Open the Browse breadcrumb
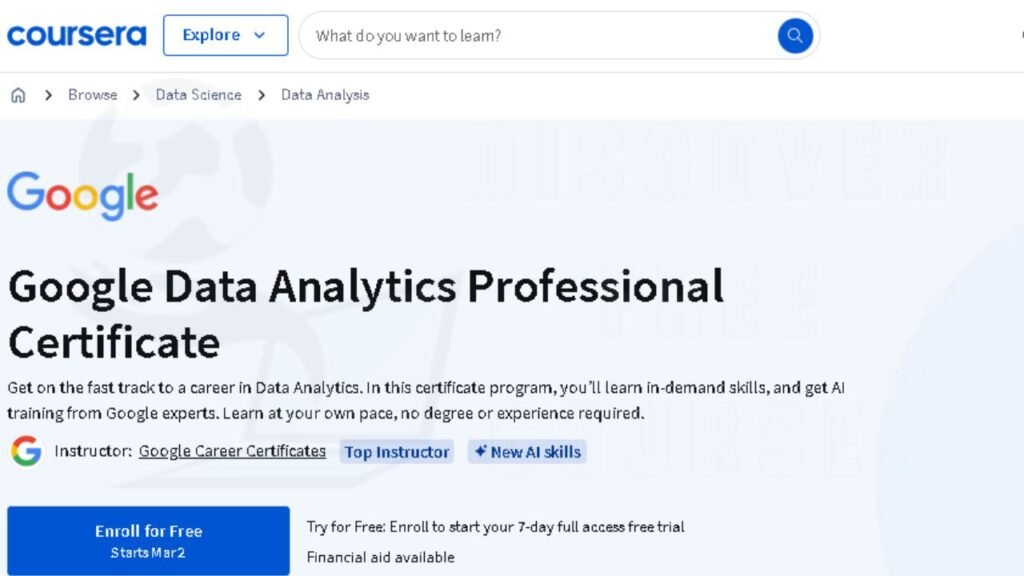The width and height of the screenshot is (1024, 576). click(93, 95)
